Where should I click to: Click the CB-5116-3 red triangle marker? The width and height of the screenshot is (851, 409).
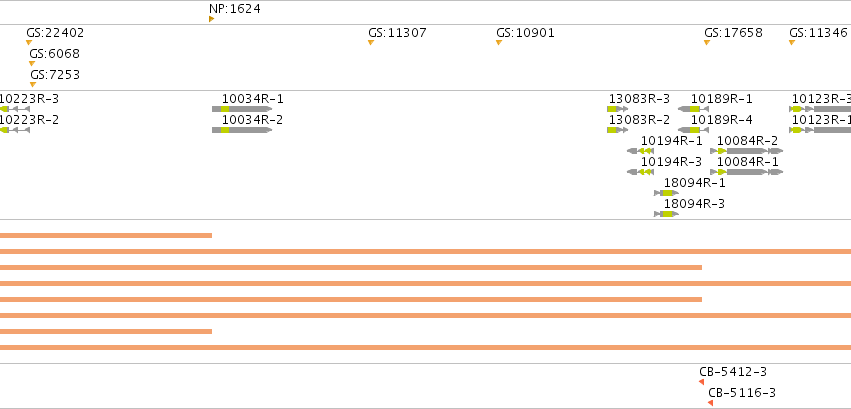[710, 402]
